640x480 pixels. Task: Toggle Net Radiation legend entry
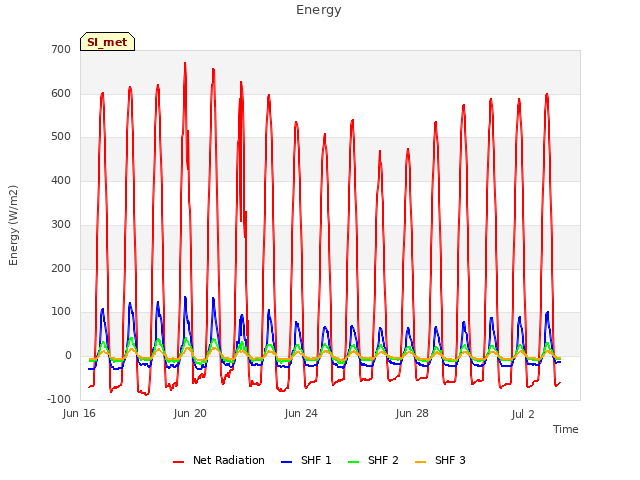click(218, 460)
